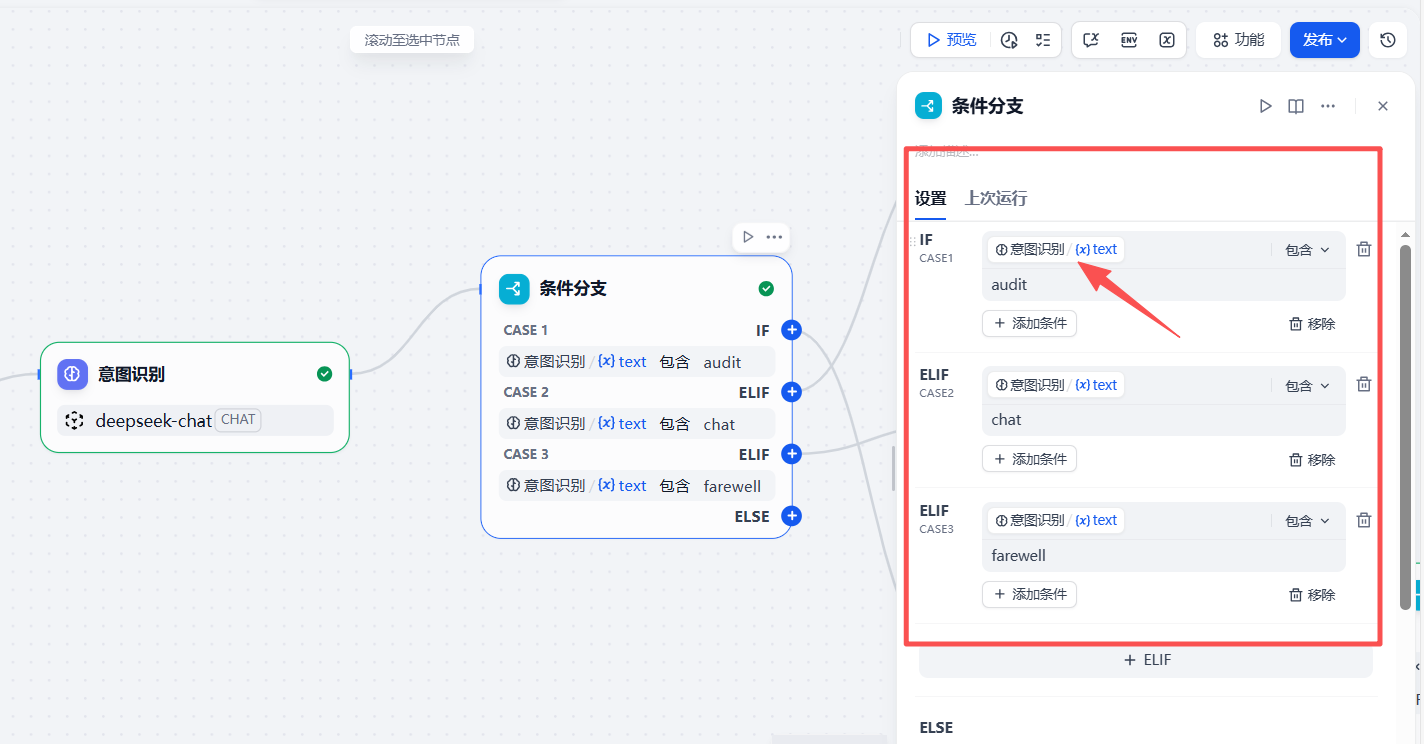Image resolution: width=1424 pixels, height=744 pixels.
Task: Open the checklist icon in top toolbar
Action: click(x=1043, y=40)
